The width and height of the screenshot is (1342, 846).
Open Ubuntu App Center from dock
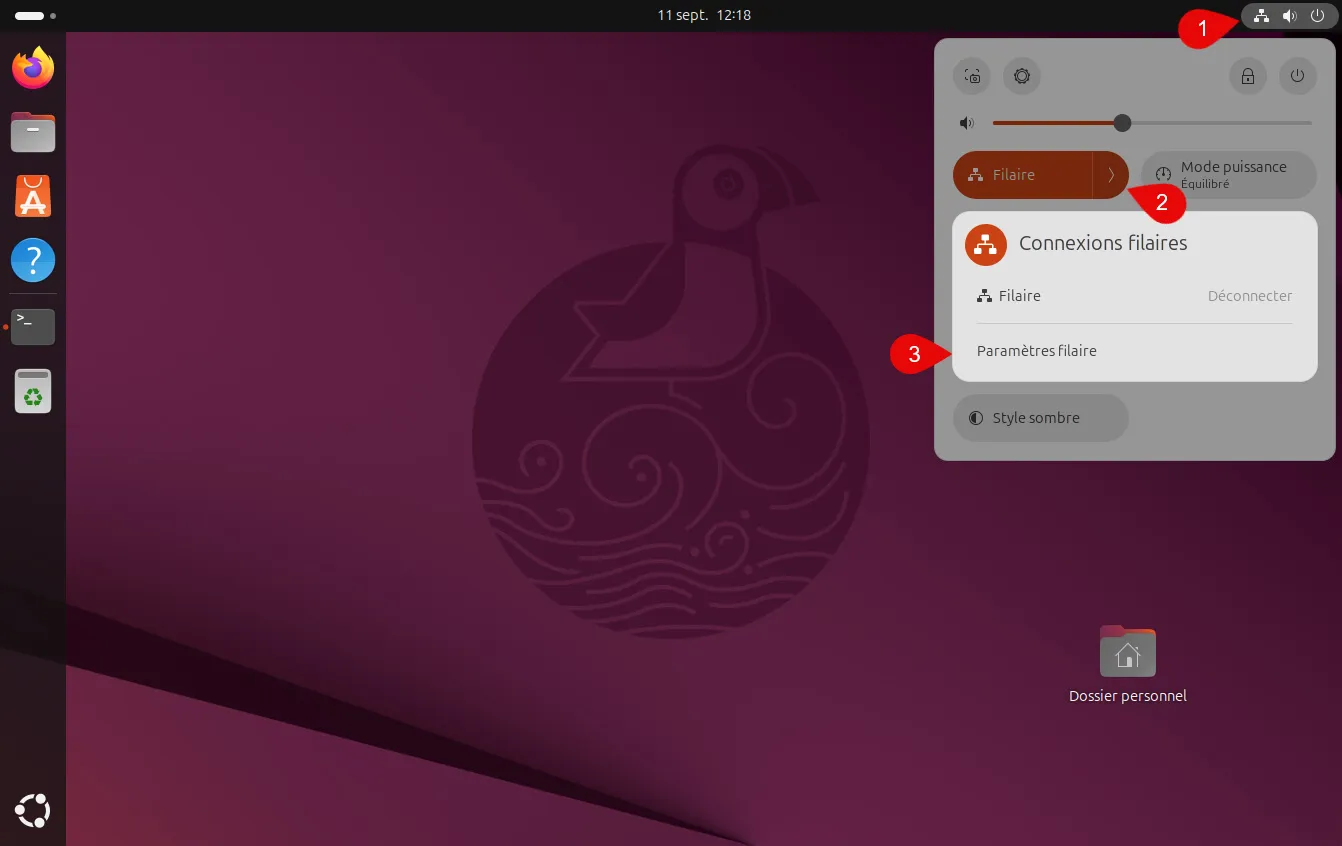click(33, 197)
